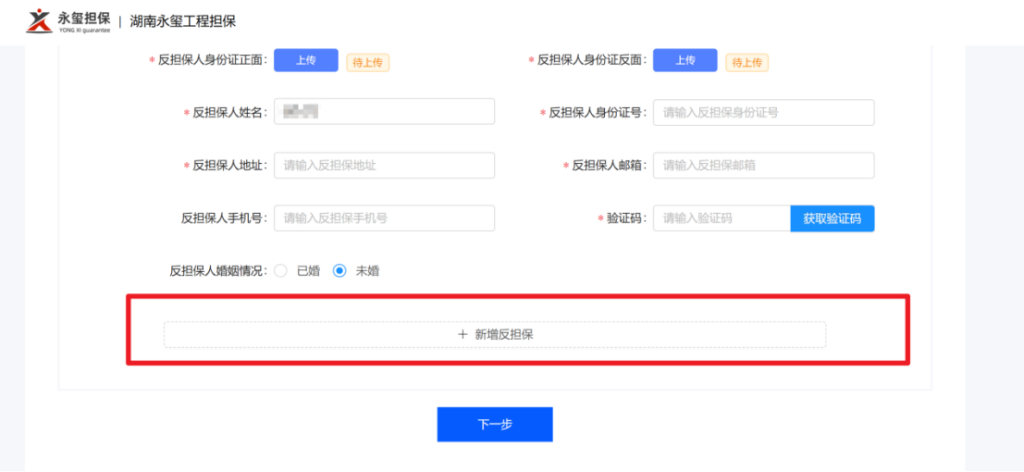Focus the 验证码 input field
The image size is (1024, 472).
pyautogui.click(x=722, y=219)
